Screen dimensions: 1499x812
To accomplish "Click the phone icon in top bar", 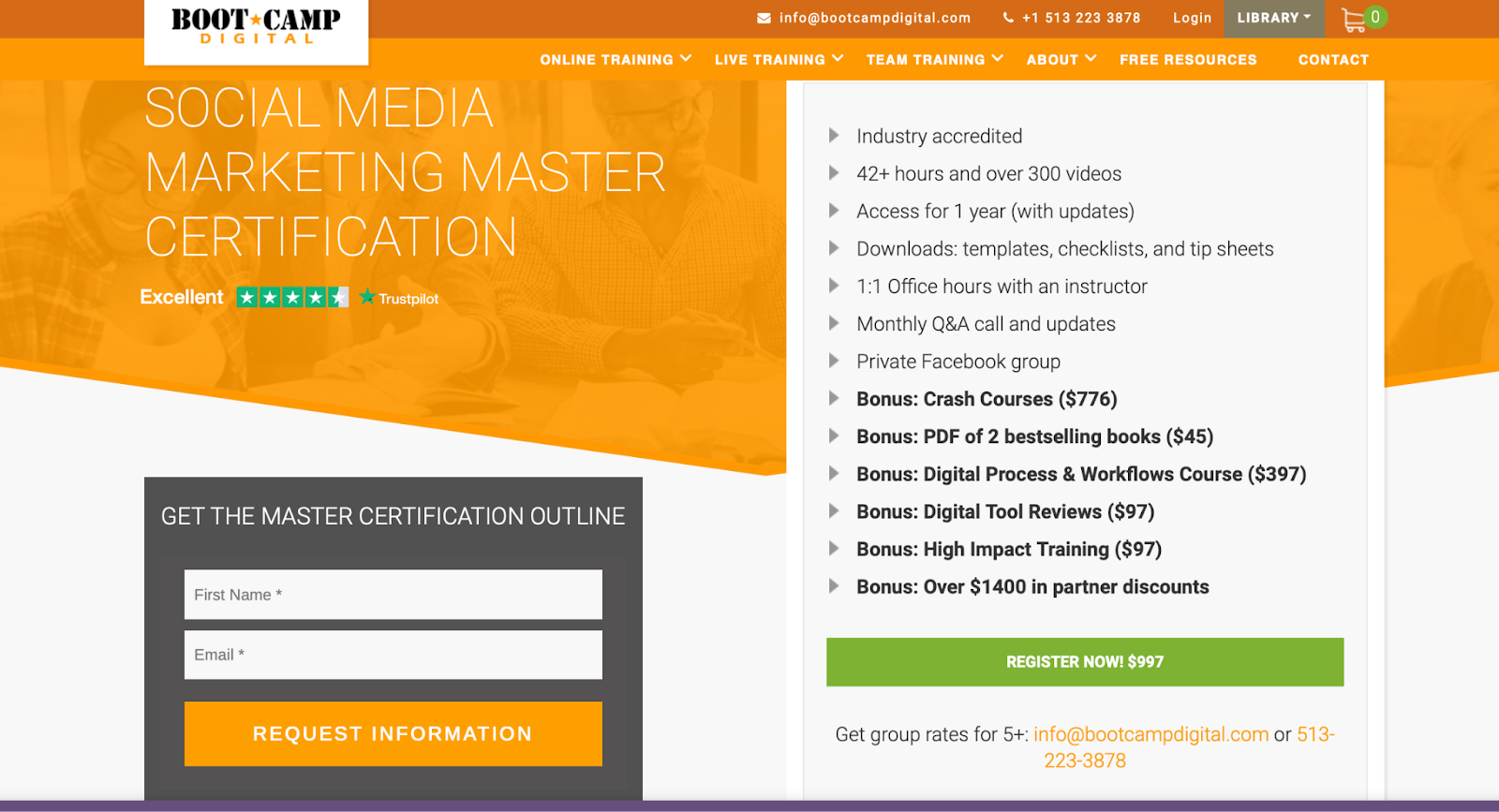I will click(x=1008, y=18).
